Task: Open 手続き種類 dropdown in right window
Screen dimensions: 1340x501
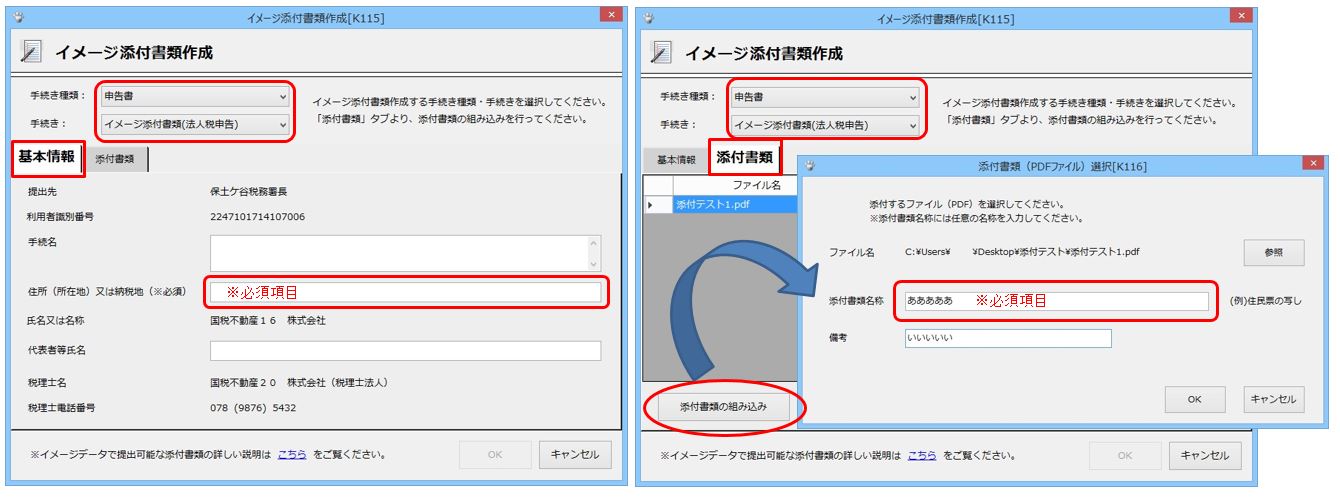Action: click(824, 98)
